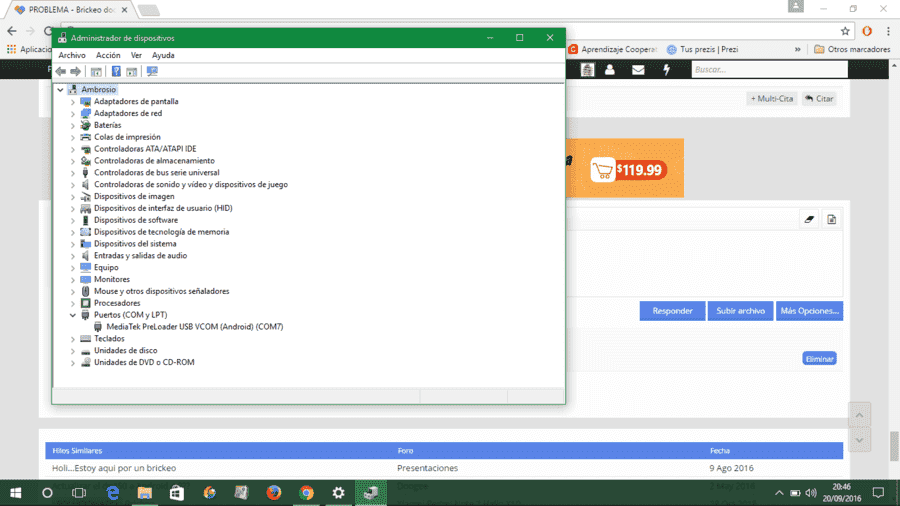Click the Eliminar button

(819, 359)
